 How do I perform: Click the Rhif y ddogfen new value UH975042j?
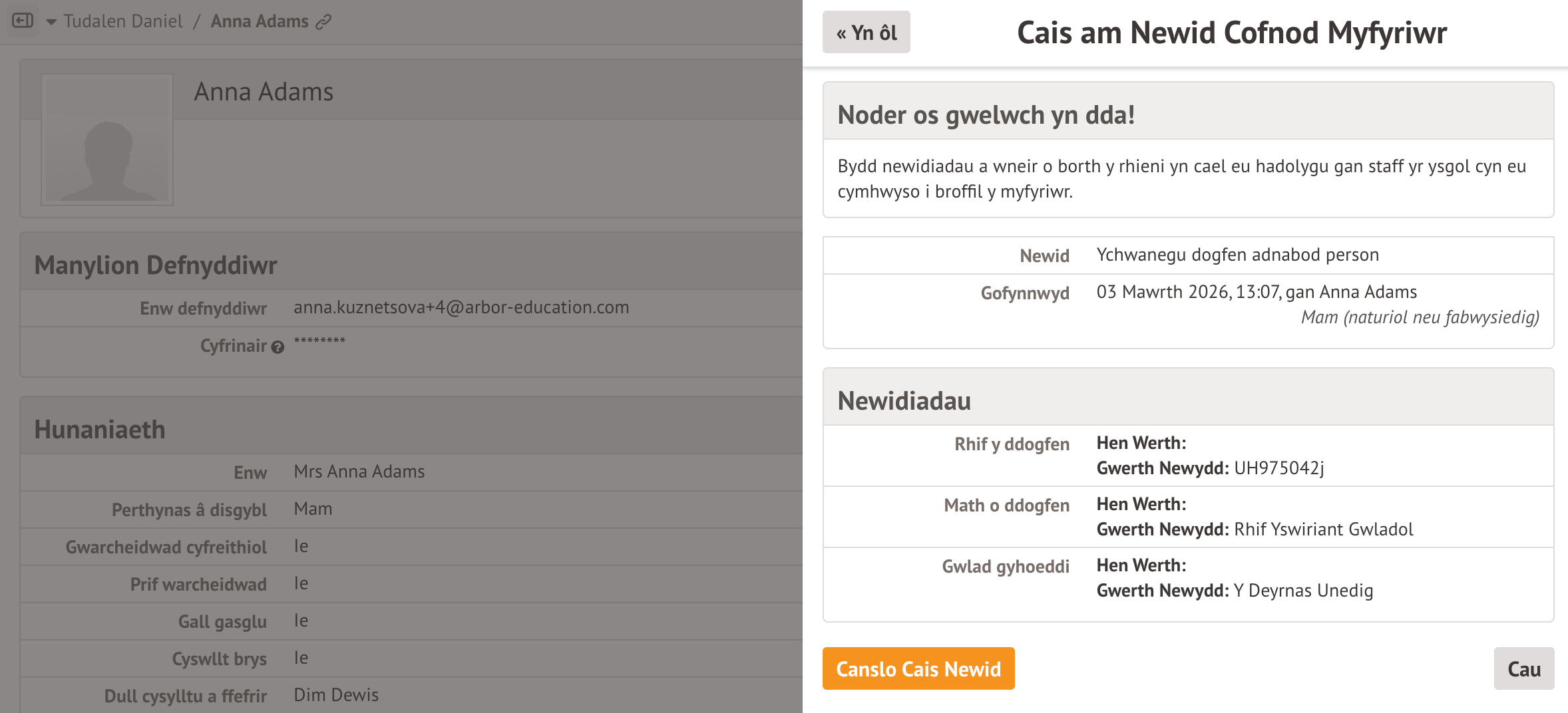1278,468
